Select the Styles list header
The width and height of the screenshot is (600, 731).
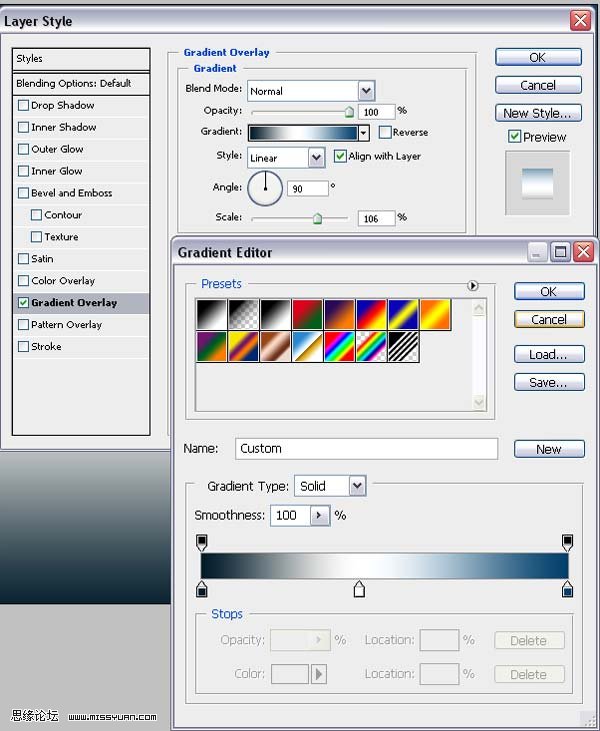tap(81, 59)
